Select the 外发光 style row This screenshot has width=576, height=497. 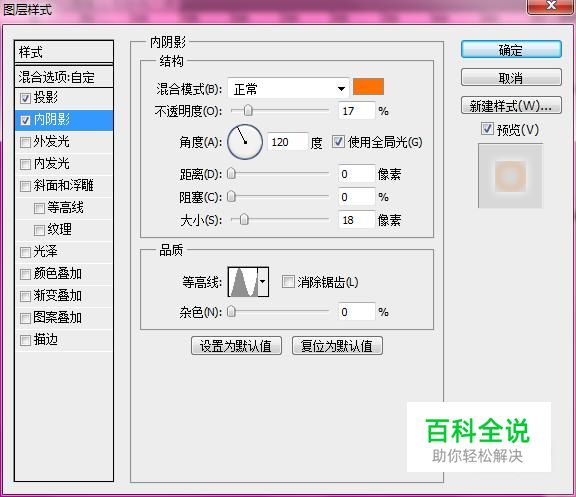(64, 142)
